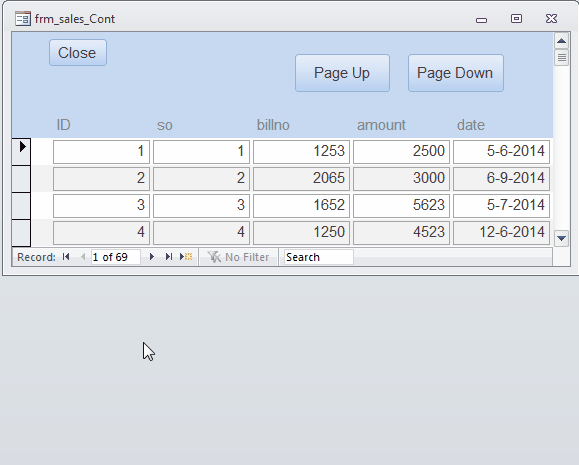Click the scrollbar up arrow
The width and height of the screenshot is (579, 465).
[561, 41]
